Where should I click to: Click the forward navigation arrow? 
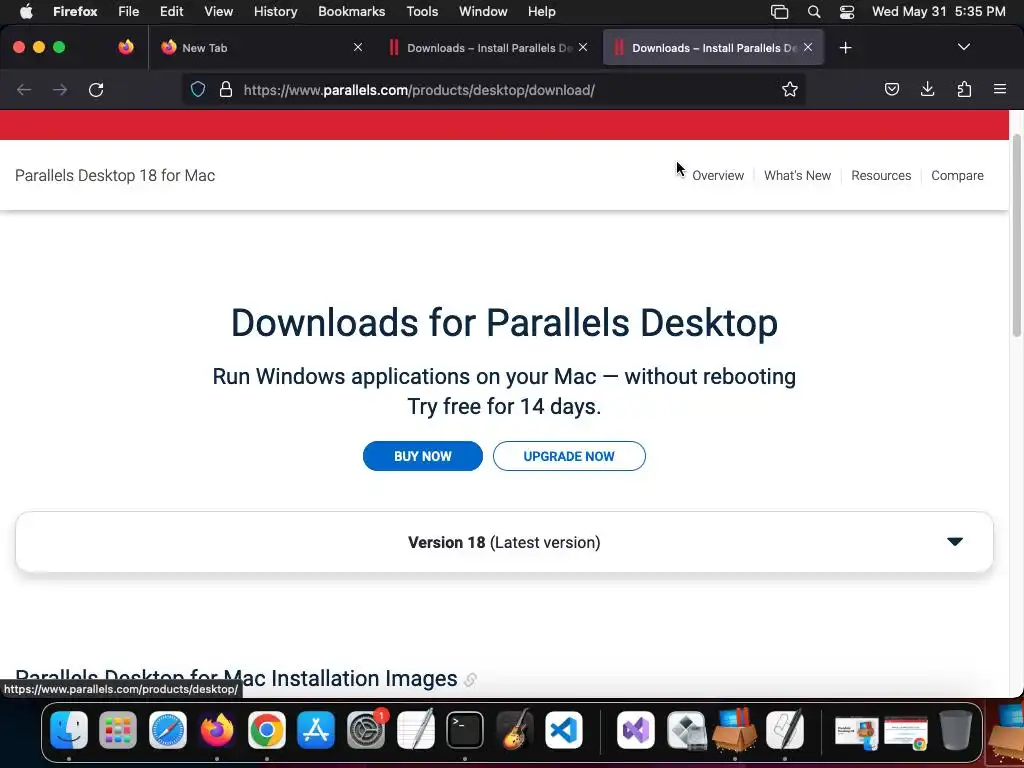(60, 89)
